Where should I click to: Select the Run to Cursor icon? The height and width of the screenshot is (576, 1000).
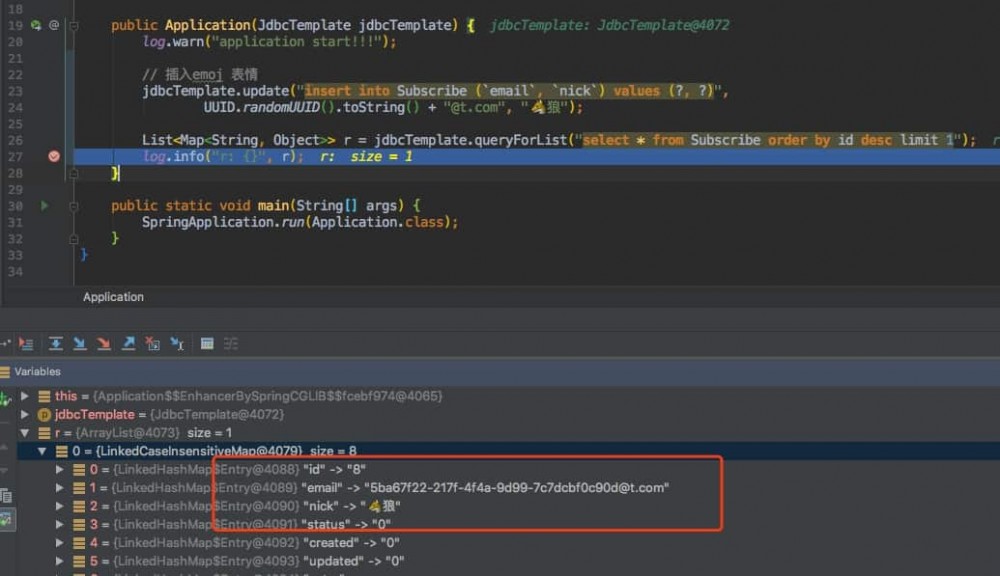click(178, 343)
